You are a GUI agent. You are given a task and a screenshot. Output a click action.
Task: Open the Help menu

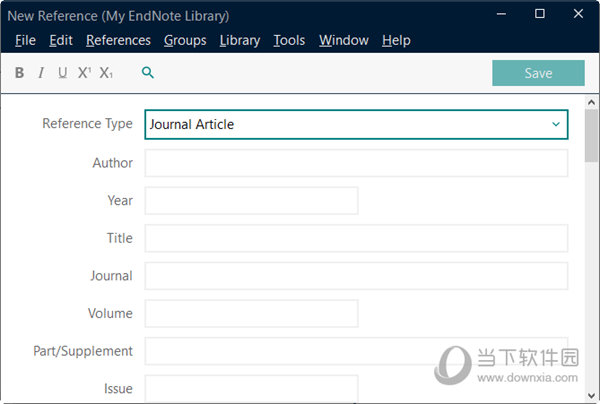coord(396,40)
